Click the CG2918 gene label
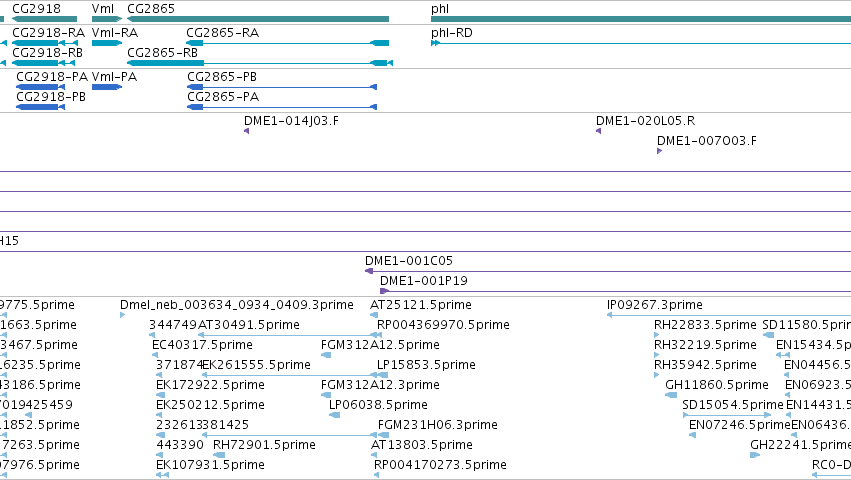 [x=36, y=9]
